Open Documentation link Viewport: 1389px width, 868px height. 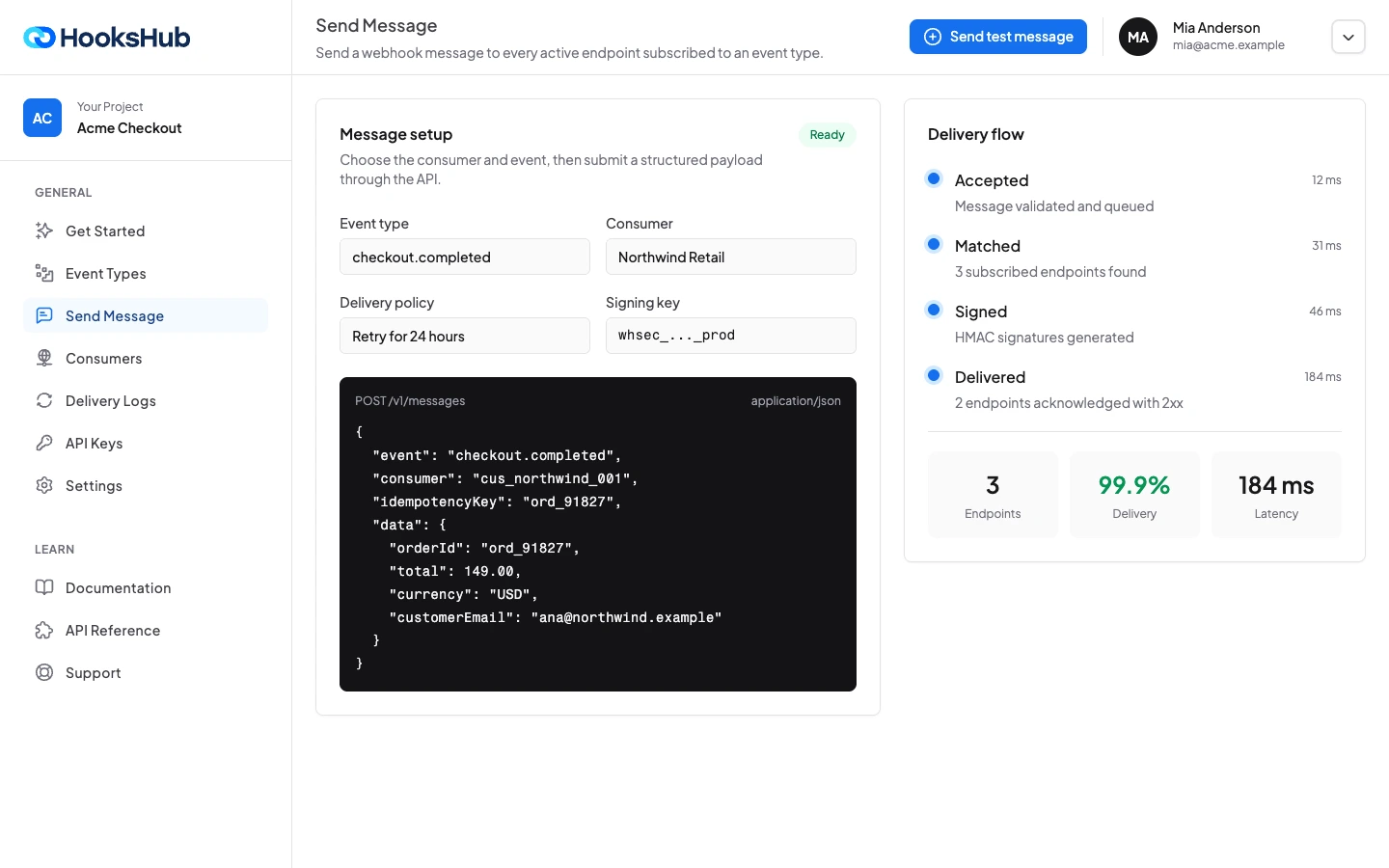146,587
